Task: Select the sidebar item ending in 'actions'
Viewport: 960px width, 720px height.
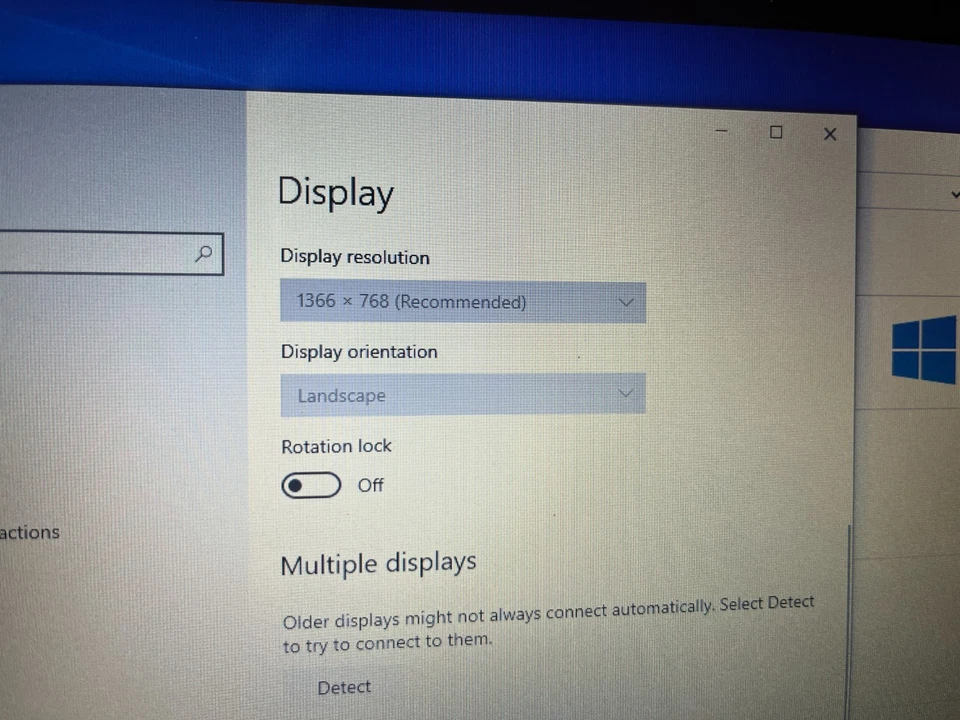Action: pyautogui.click(x=29, y=532)
